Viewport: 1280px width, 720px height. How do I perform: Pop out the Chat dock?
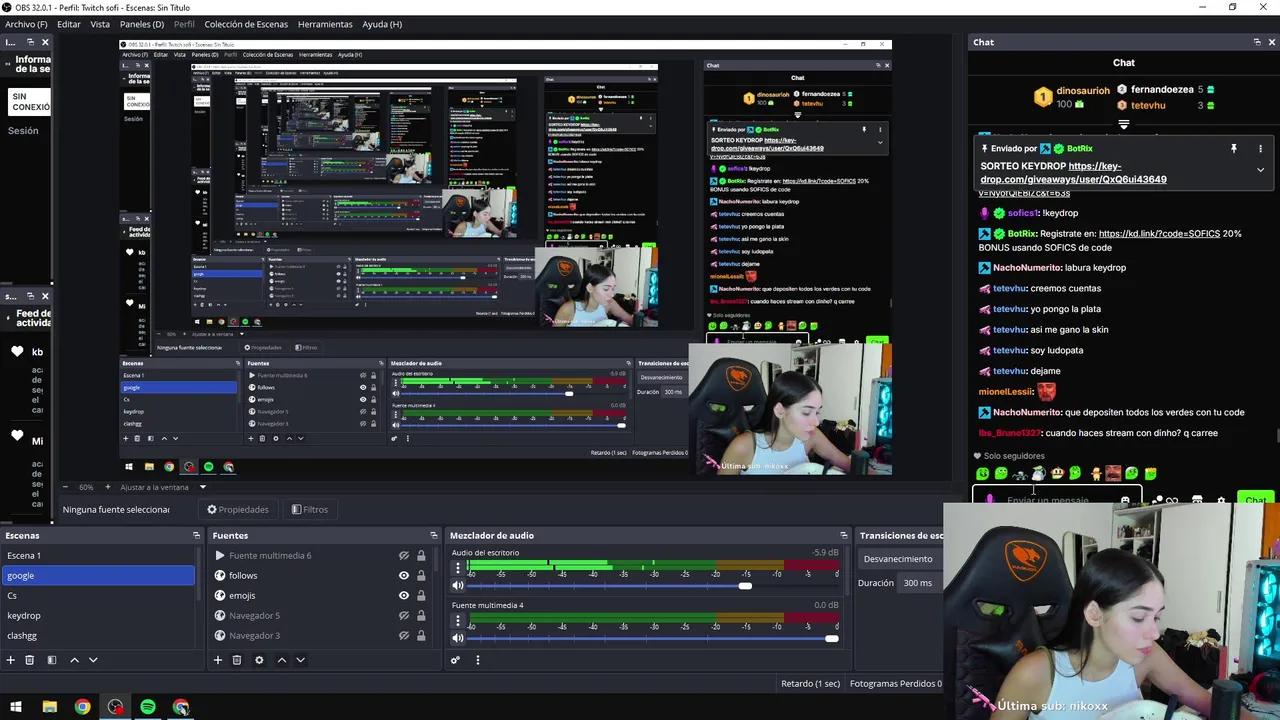click(1257, 42)
